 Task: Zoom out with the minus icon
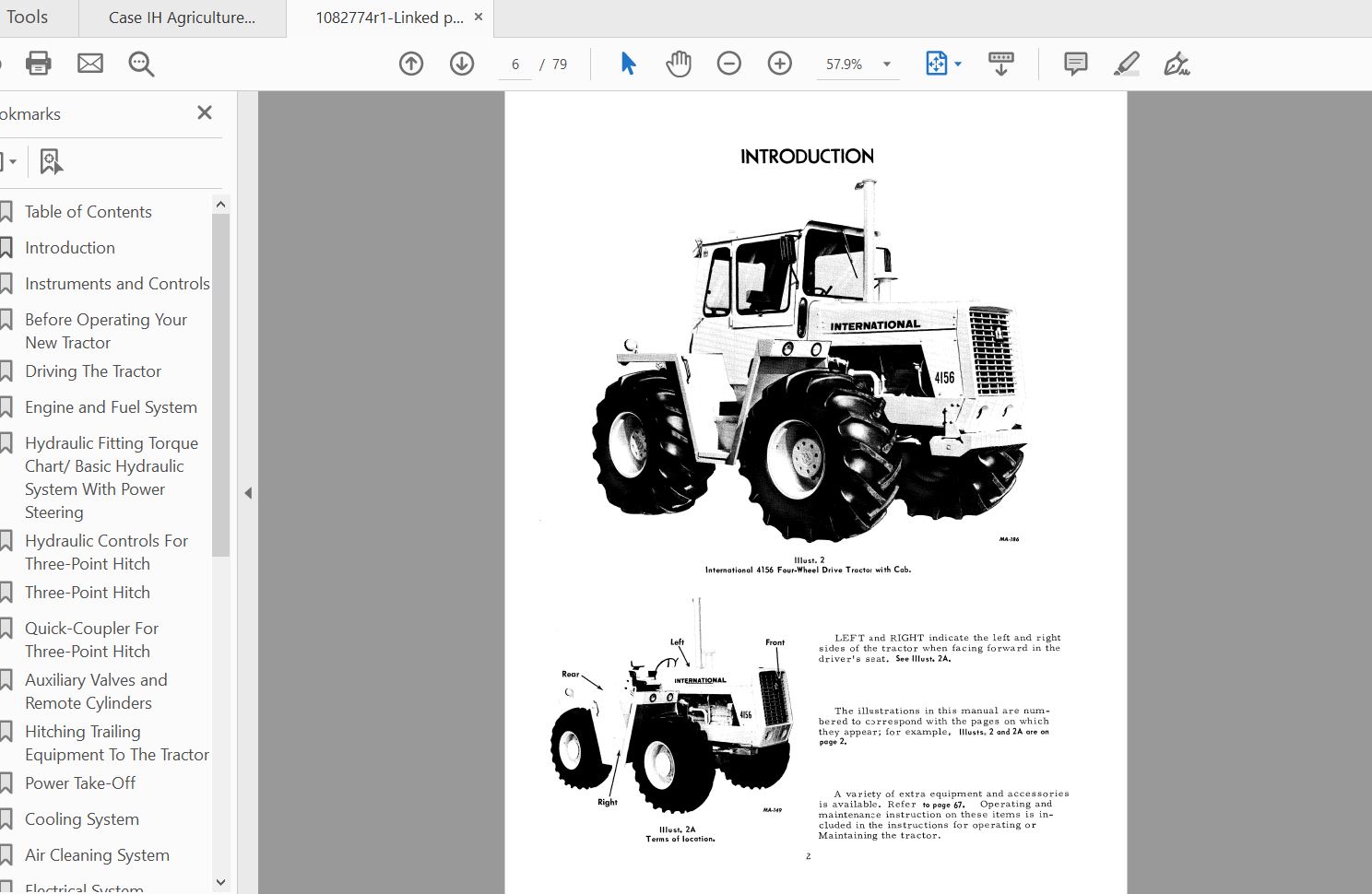[729, 64]
